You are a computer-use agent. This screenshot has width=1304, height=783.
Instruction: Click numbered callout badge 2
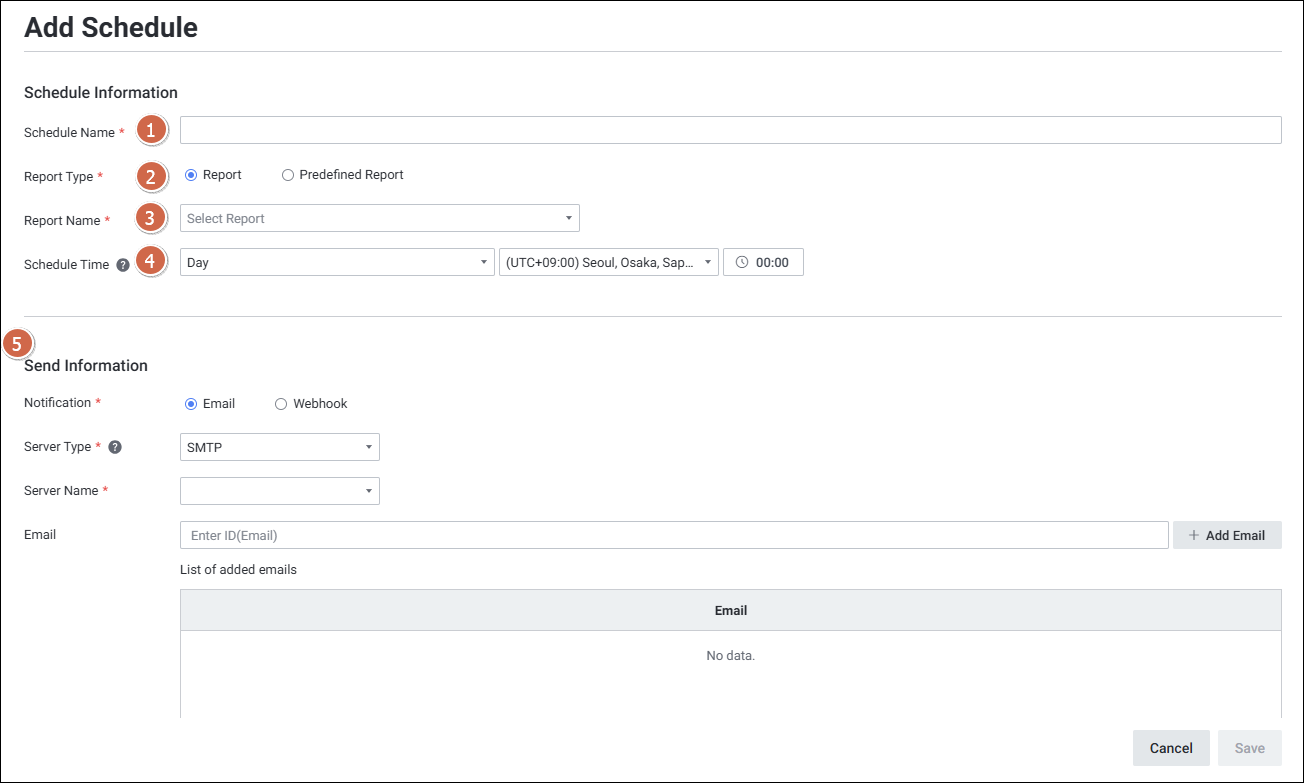coord(151,176)
